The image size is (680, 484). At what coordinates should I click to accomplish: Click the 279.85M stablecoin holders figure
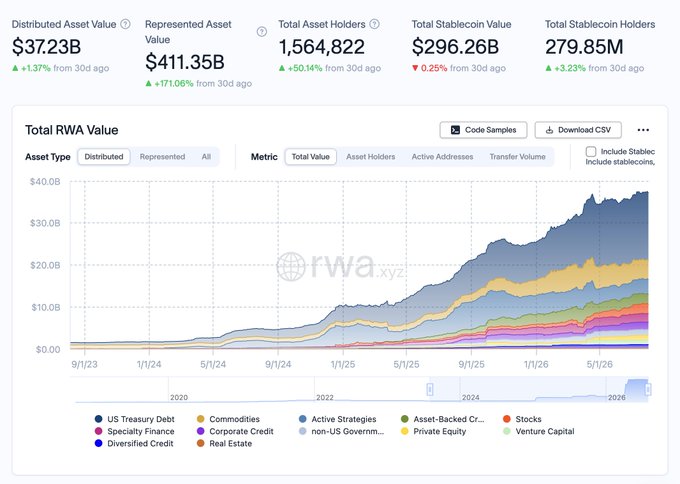[x=584, y=46]
